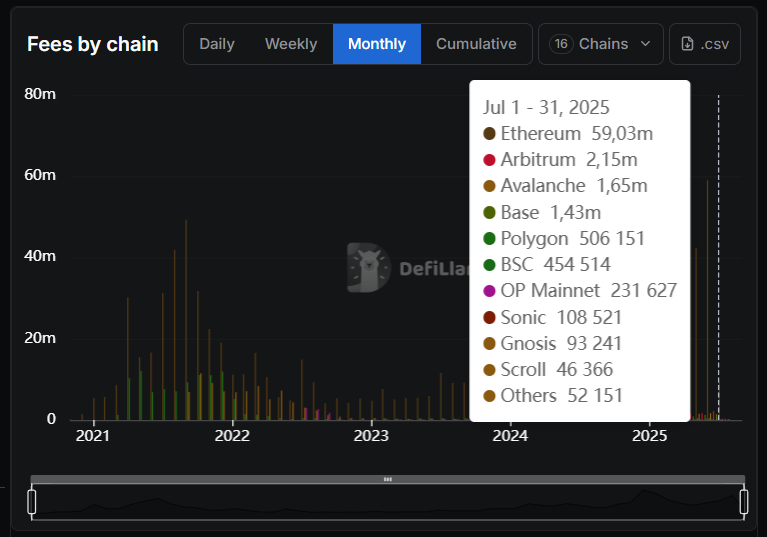Click the 'BSC 454 514' tooltip entry
Image resolution: width=767 pixels, height=537 pixels.
pos(547,265)
